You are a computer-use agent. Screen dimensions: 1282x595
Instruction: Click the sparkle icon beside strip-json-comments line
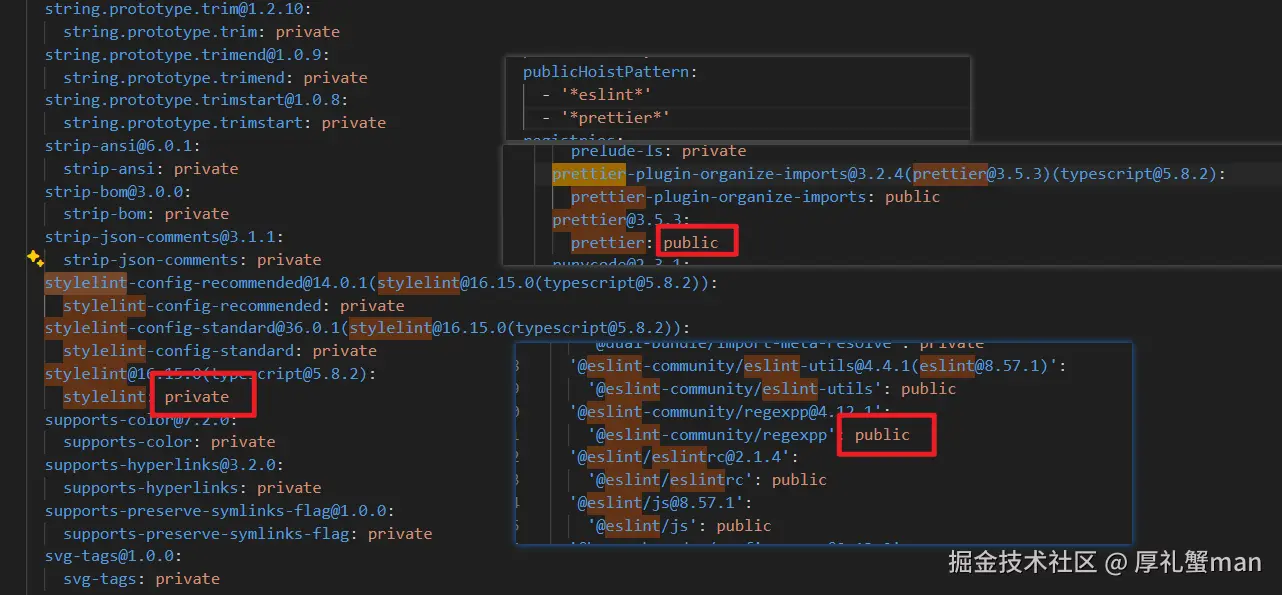pos(35,259)
